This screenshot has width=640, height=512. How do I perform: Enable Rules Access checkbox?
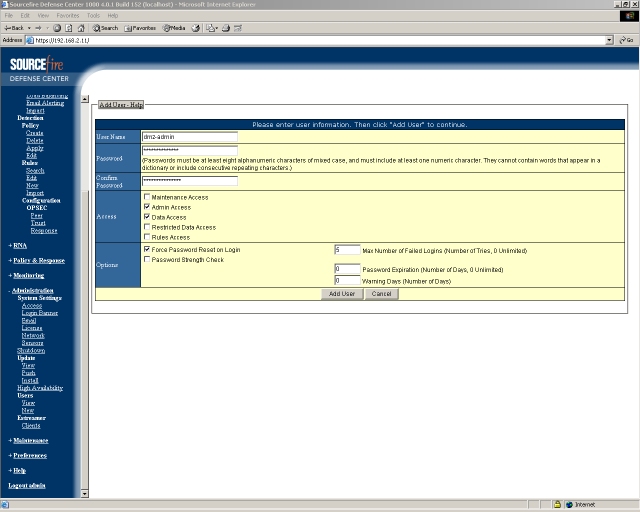[147, 237]
